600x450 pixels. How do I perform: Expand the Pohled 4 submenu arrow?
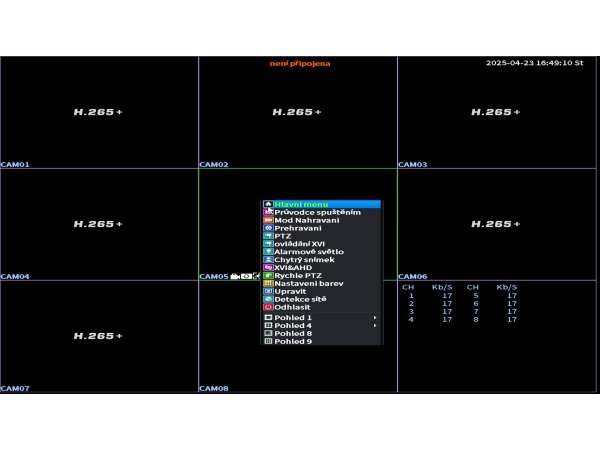pyautogui.click(x=375, y=326)
